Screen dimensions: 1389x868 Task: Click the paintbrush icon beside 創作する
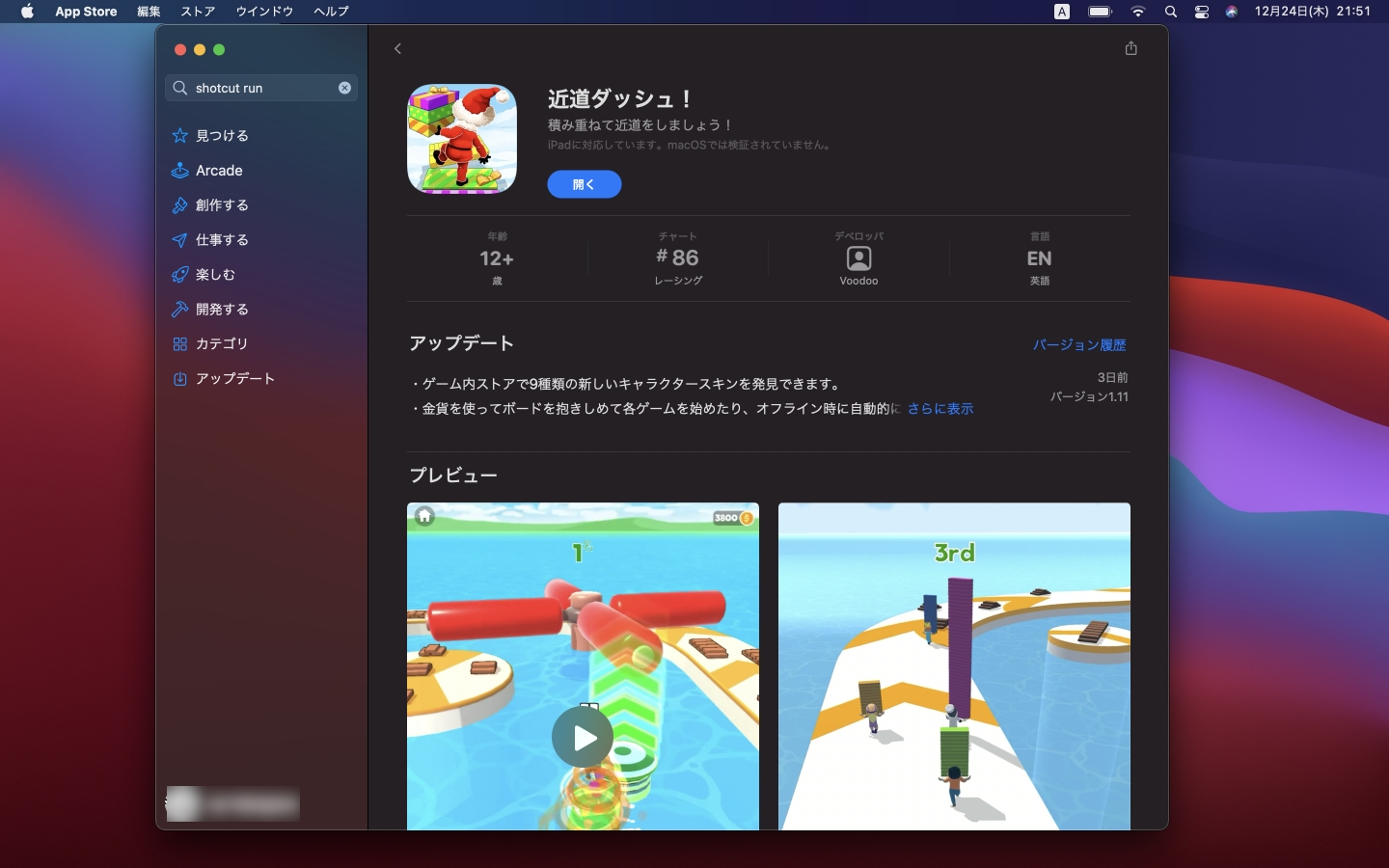pos(179,205)
